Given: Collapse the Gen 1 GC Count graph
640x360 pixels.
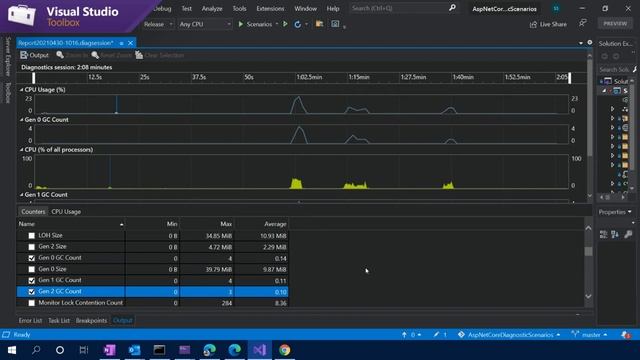Looking at the screenshot, I should pyautogui.click(x=22, y=195).
